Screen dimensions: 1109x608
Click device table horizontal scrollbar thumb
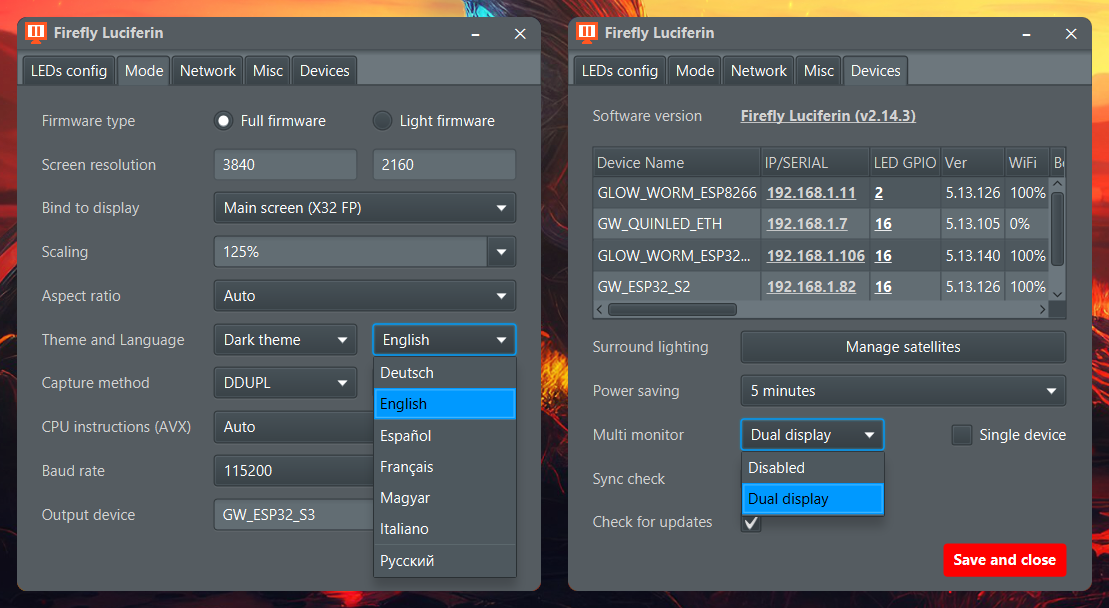(x=672, y=310)
